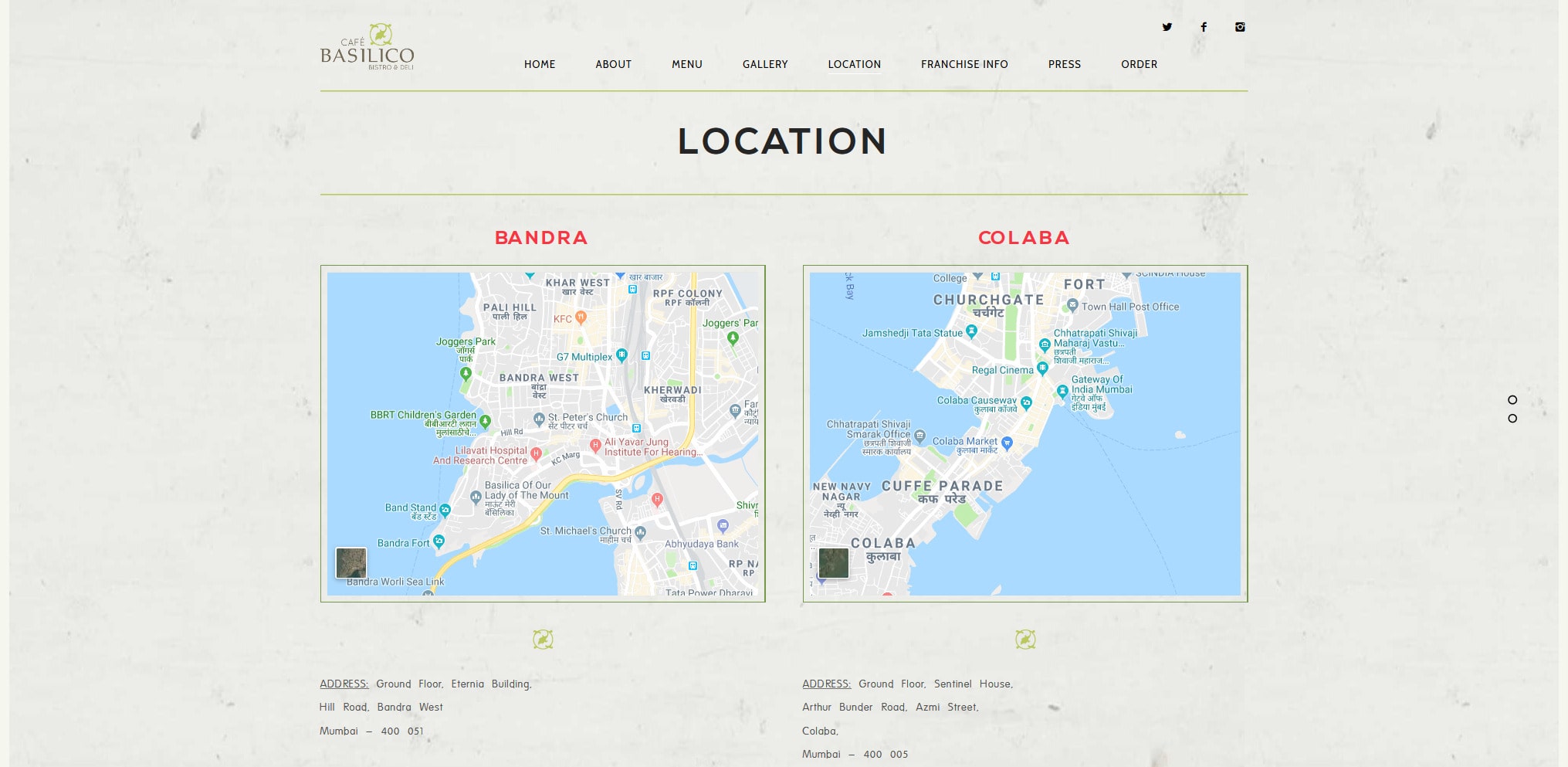Open the Twitter social icon
Screen dimensions: 1568x767
tap(1167, 27)
